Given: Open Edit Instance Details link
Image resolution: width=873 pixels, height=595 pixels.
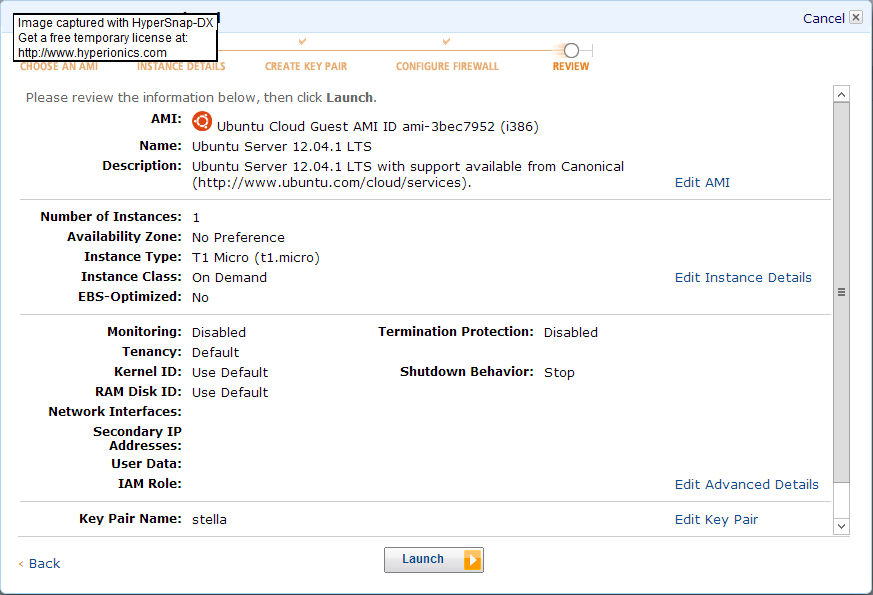Looking at the screenshot, I should (743, 277).
